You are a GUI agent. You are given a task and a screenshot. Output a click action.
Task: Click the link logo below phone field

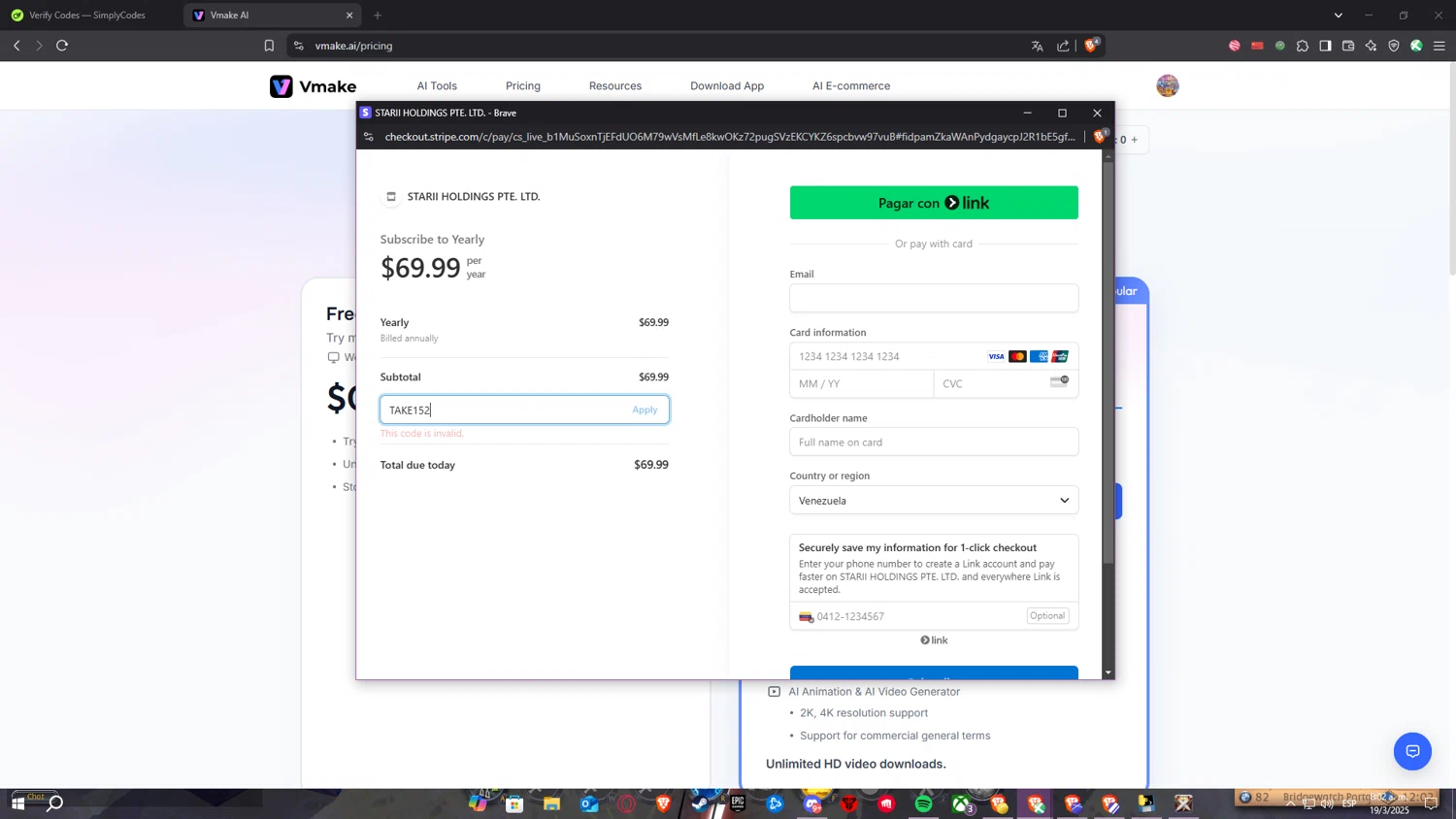[x=934, y=640]
